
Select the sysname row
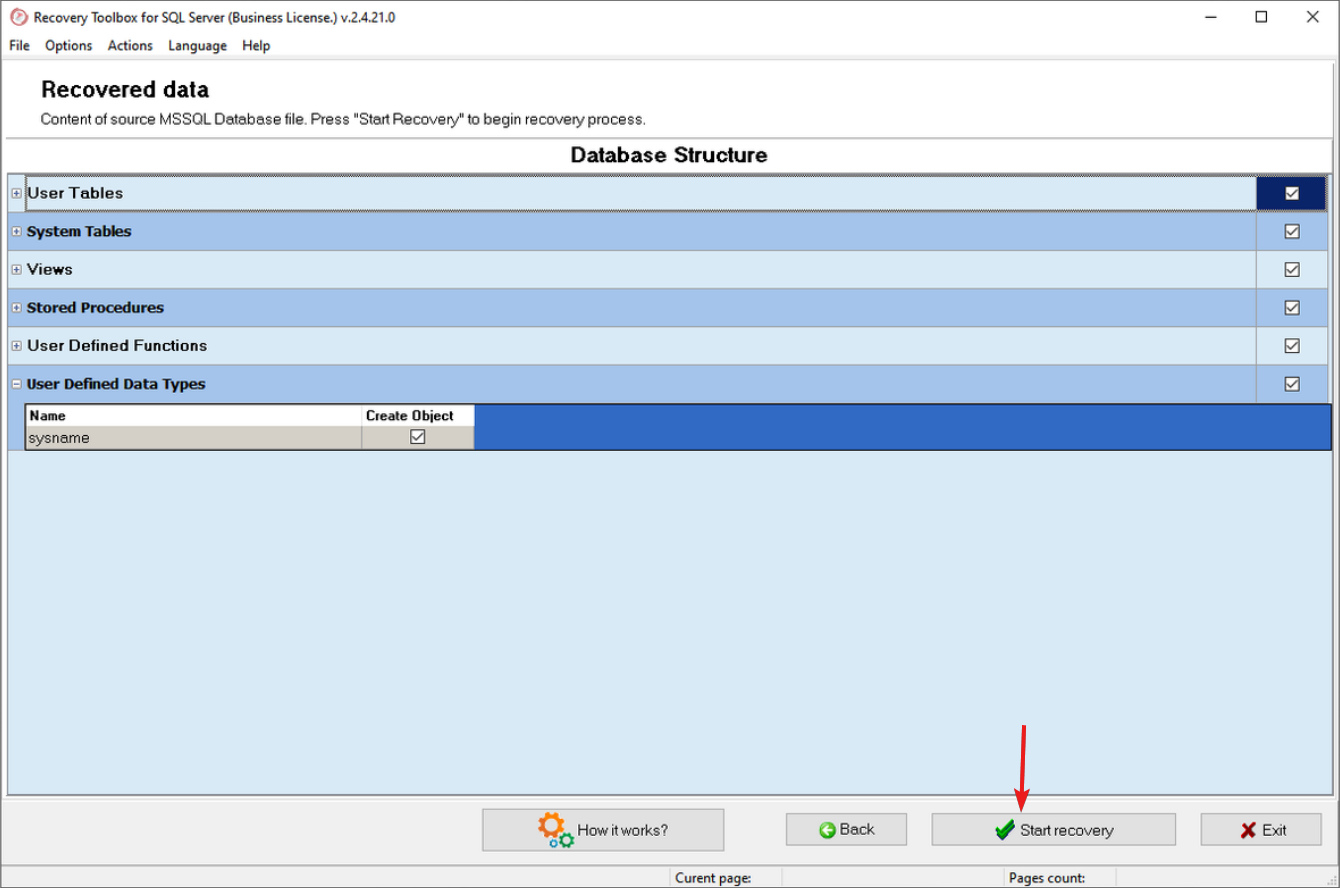(250, 437)
